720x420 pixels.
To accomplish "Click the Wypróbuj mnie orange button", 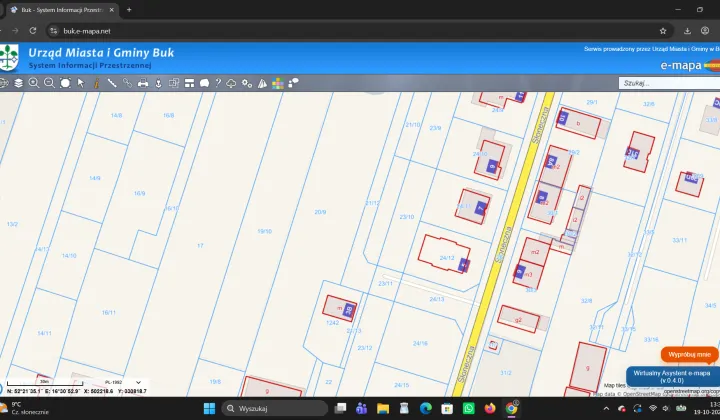I will [689, 354].
